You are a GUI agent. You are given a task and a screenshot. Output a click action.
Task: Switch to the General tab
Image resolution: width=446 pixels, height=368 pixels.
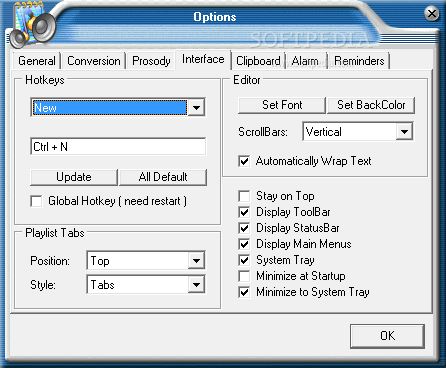pyautogui.click(x=37, y=61)
